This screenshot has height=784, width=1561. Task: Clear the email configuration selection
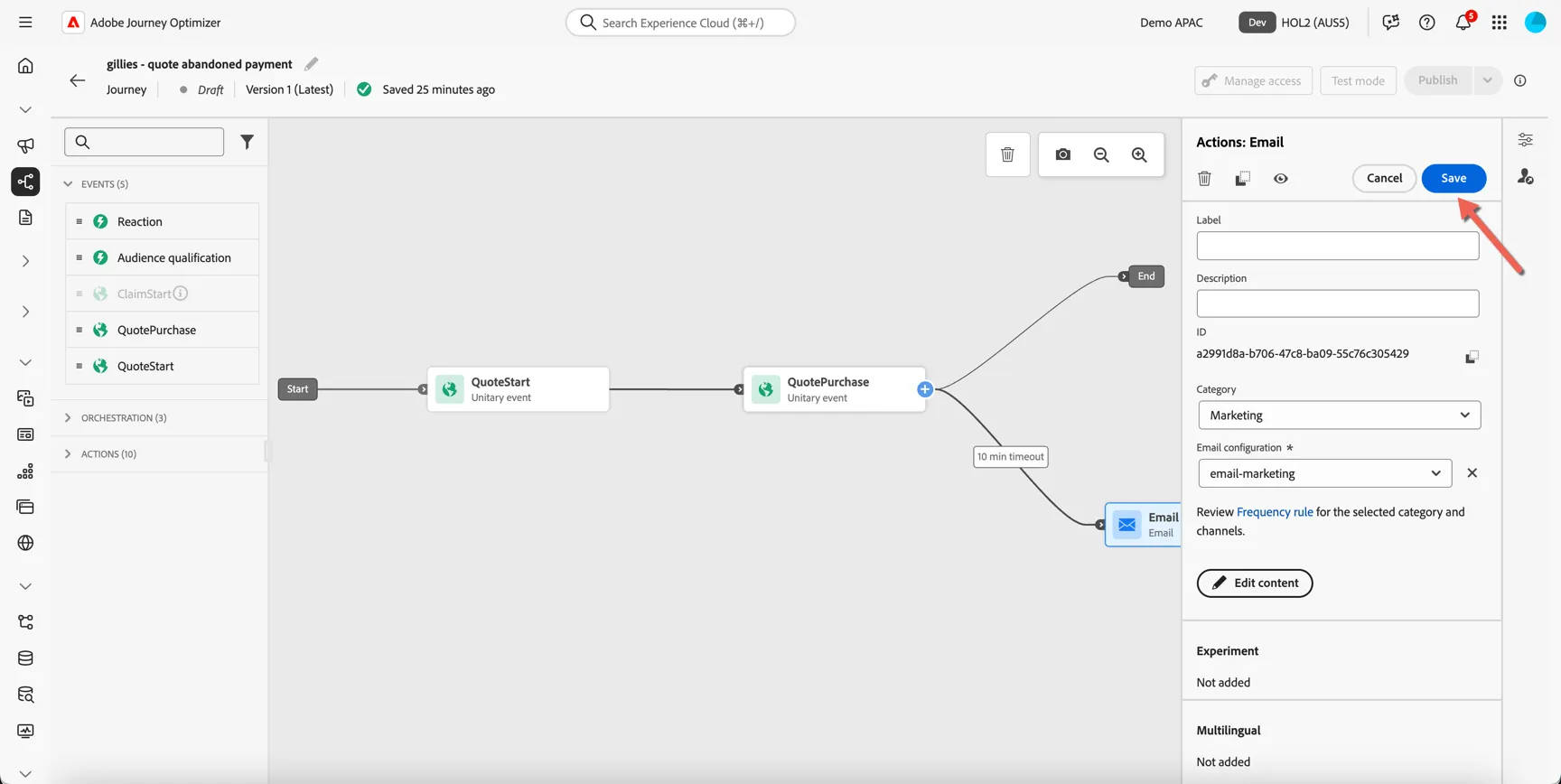[x=1472, y=473]
